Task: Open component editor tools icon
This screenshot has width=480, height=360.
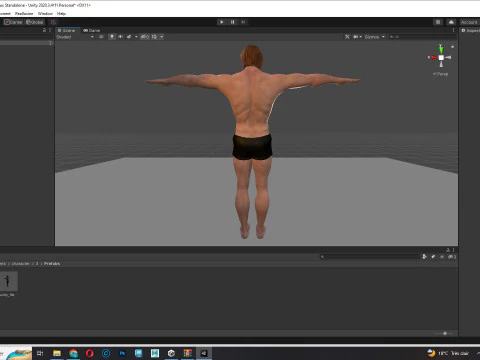Action: pyautogui.click(x=347, y=37)
